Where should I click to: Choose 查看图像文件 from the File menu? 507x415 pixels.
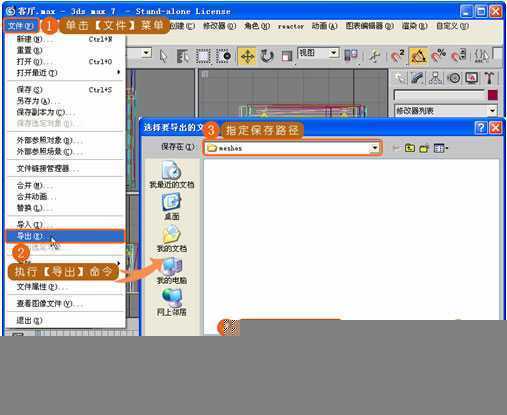tap(66, 303)
